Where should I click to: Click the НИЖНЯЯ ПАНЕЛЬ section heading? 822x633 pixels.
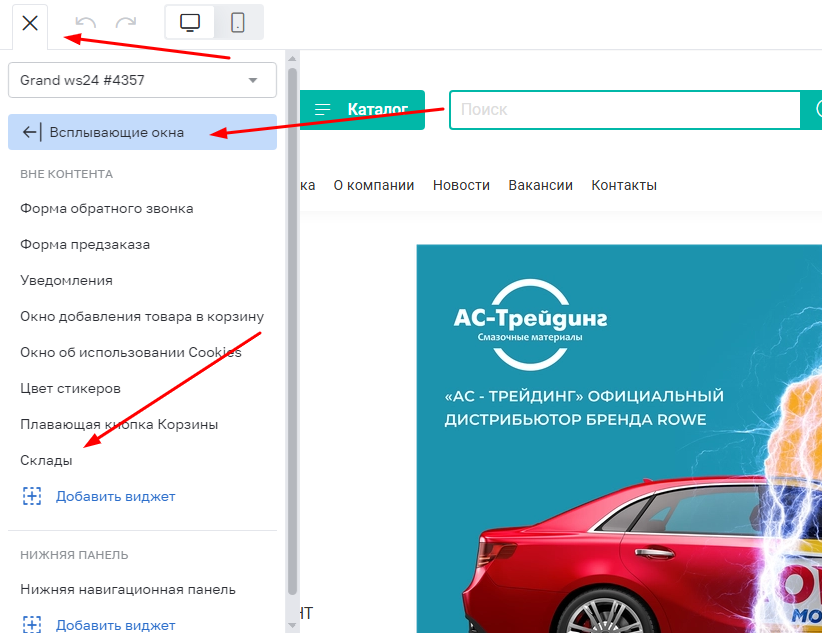click(74, 555)
